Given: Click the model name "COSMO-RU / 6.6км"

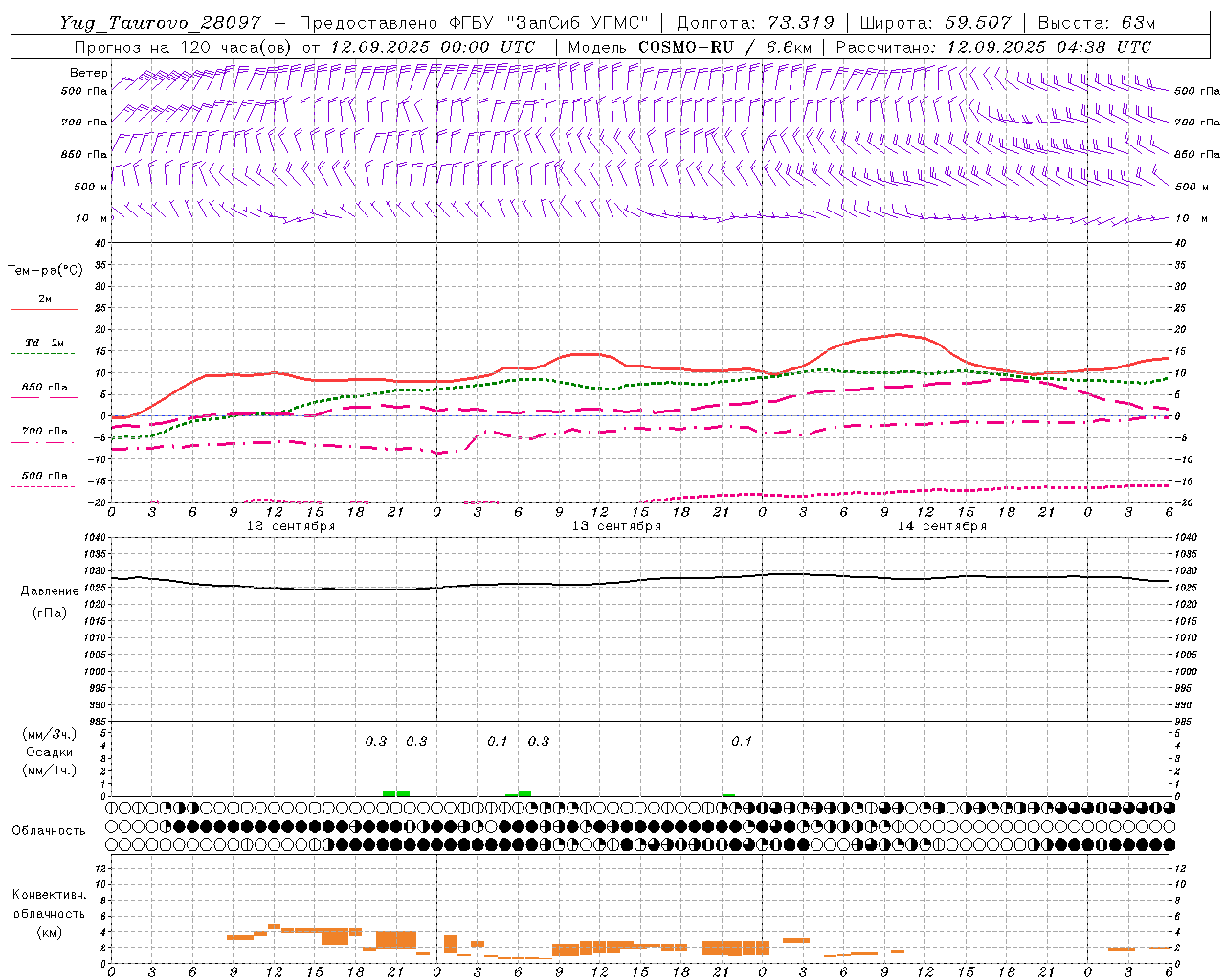Looking at the screenshot, I should pyautogui.click(x=726, y=47).
